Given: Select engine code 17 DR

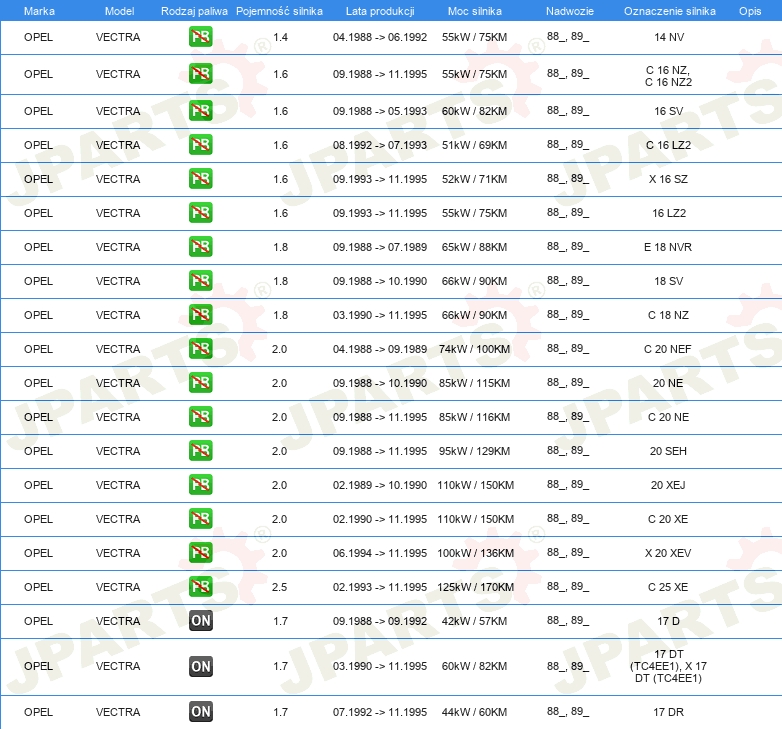Looking at the screenshot, I should [x=668, y=712].
